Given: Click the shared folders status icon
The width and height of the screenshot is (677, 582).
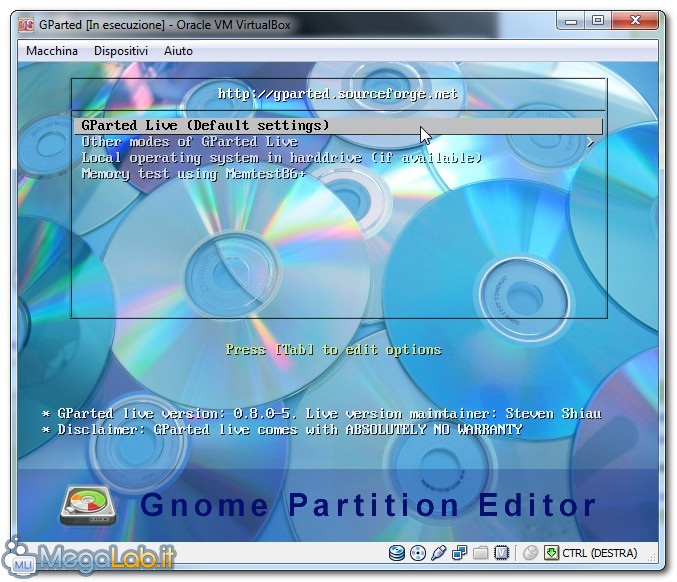Looking at the screenshot, I should click(481, 553).
